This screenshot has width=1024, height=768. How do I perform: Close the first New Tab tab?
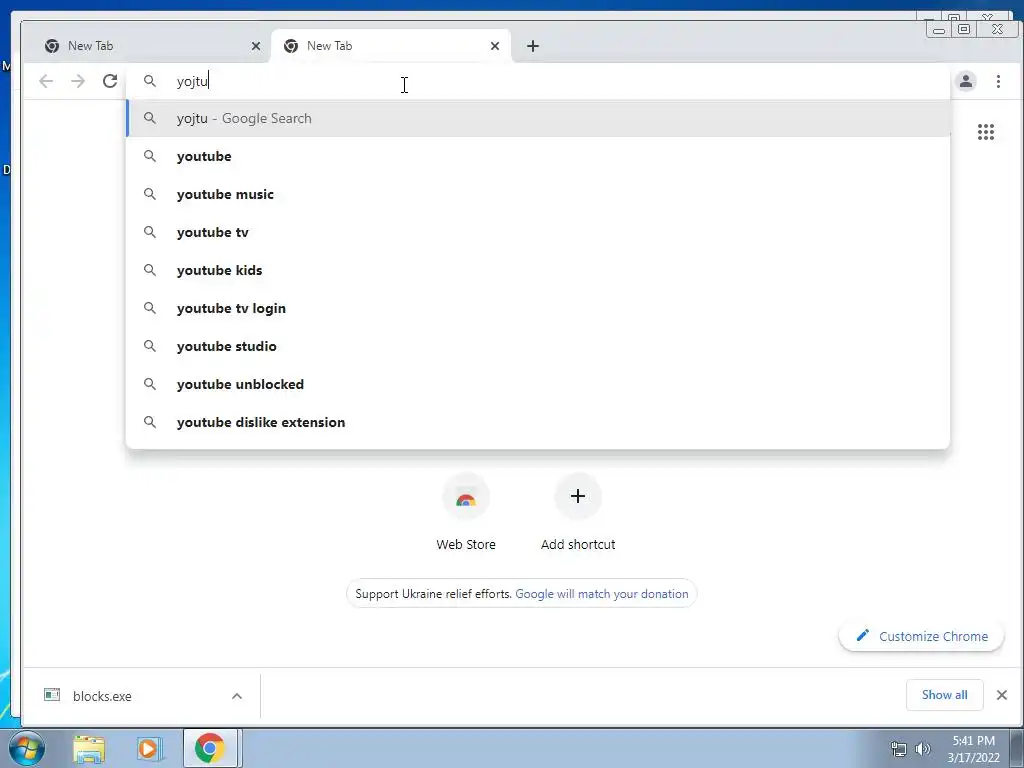pyautogui.click(x=256, y=46)
